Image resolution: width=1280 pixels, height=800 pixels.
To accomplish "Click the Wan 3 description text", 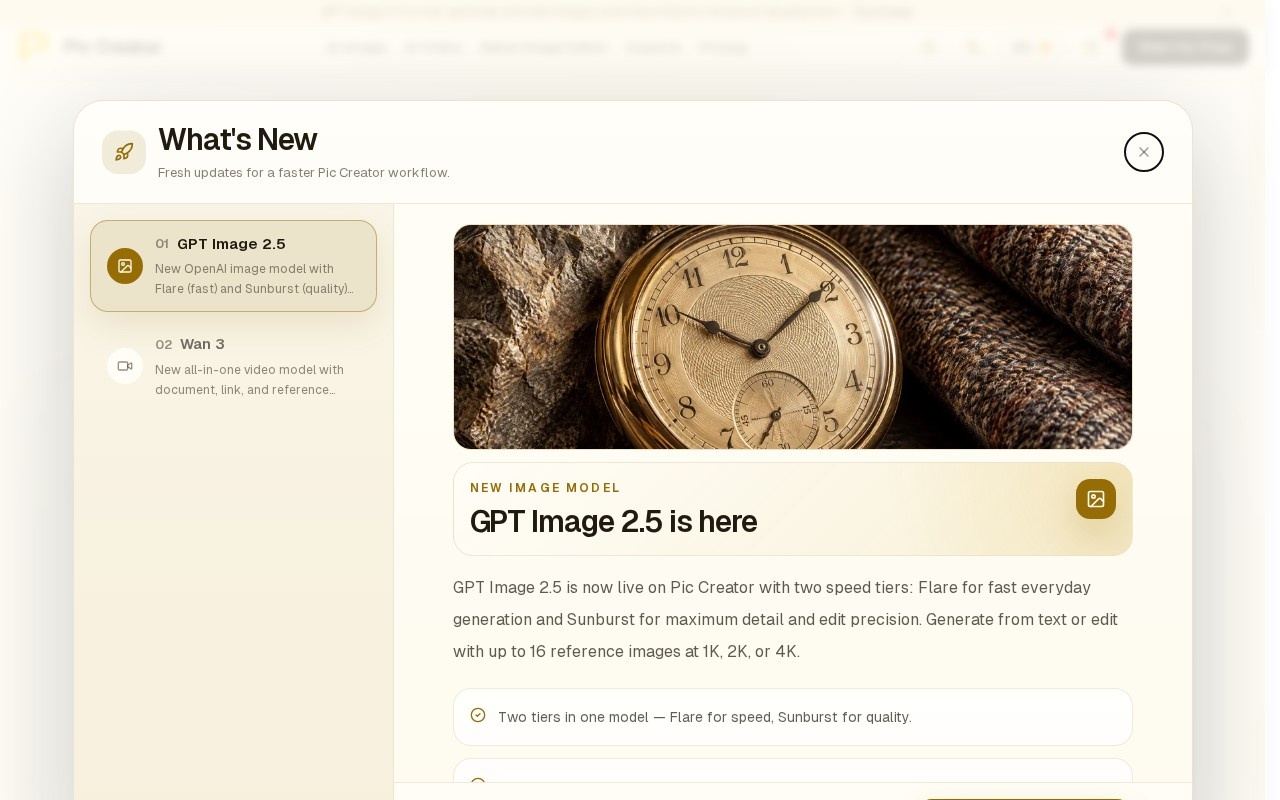I will (x=250, y=379).
